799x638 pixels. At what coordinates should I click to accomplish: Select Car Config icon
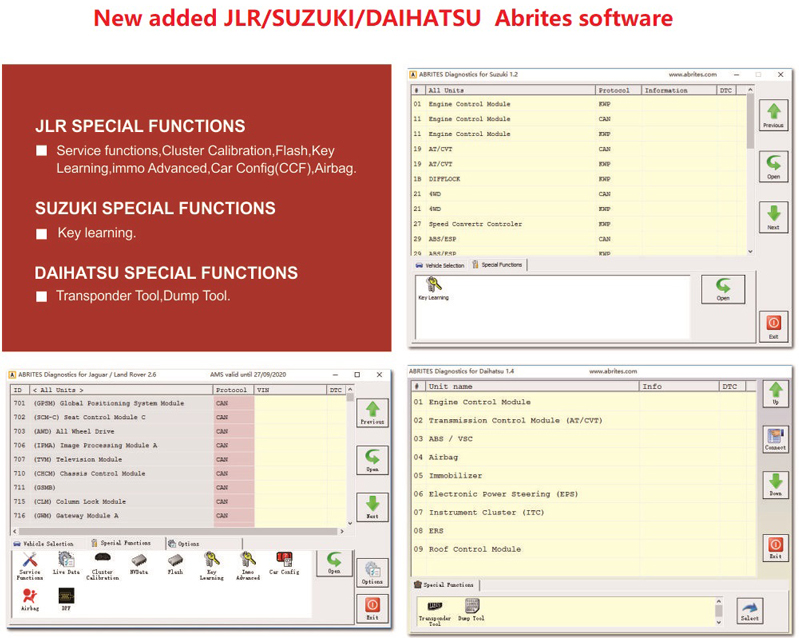point(284,564)
